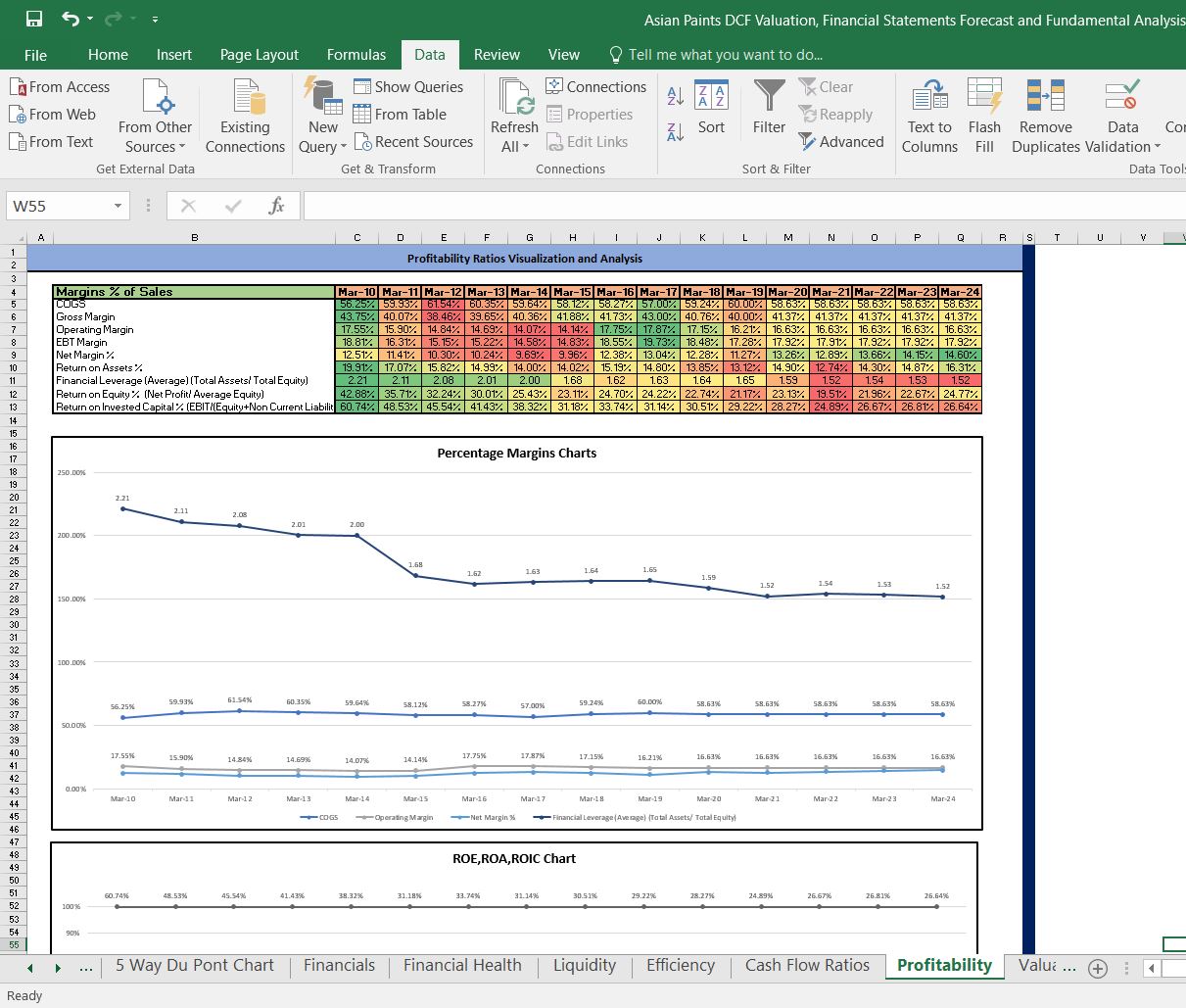Switch to the View ribbon tab
This screenshot has height=1008, width=1186.
tap(564, 55)
